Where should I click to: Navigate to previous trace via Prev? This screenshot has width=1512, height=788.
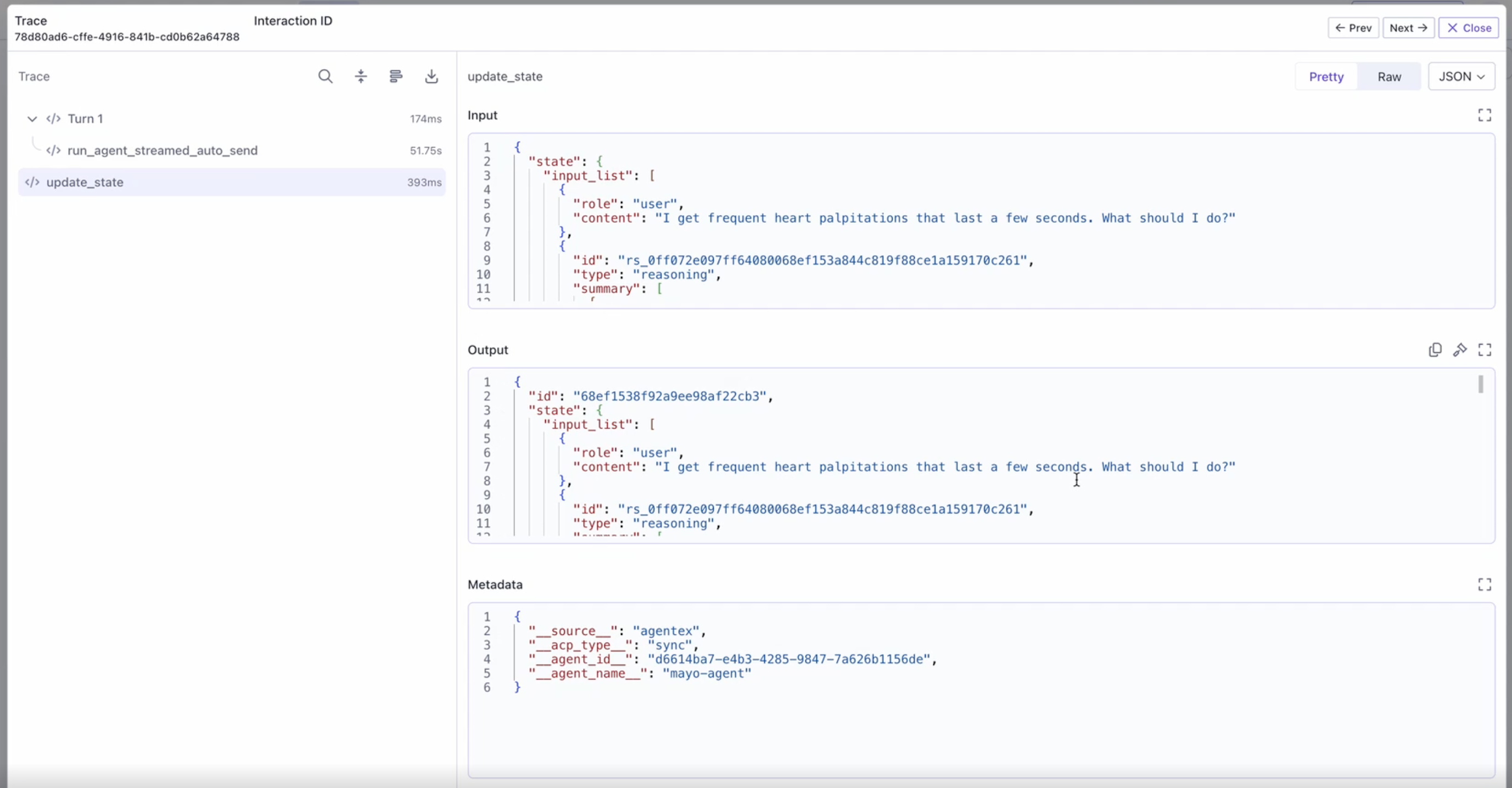(1353, 27)
